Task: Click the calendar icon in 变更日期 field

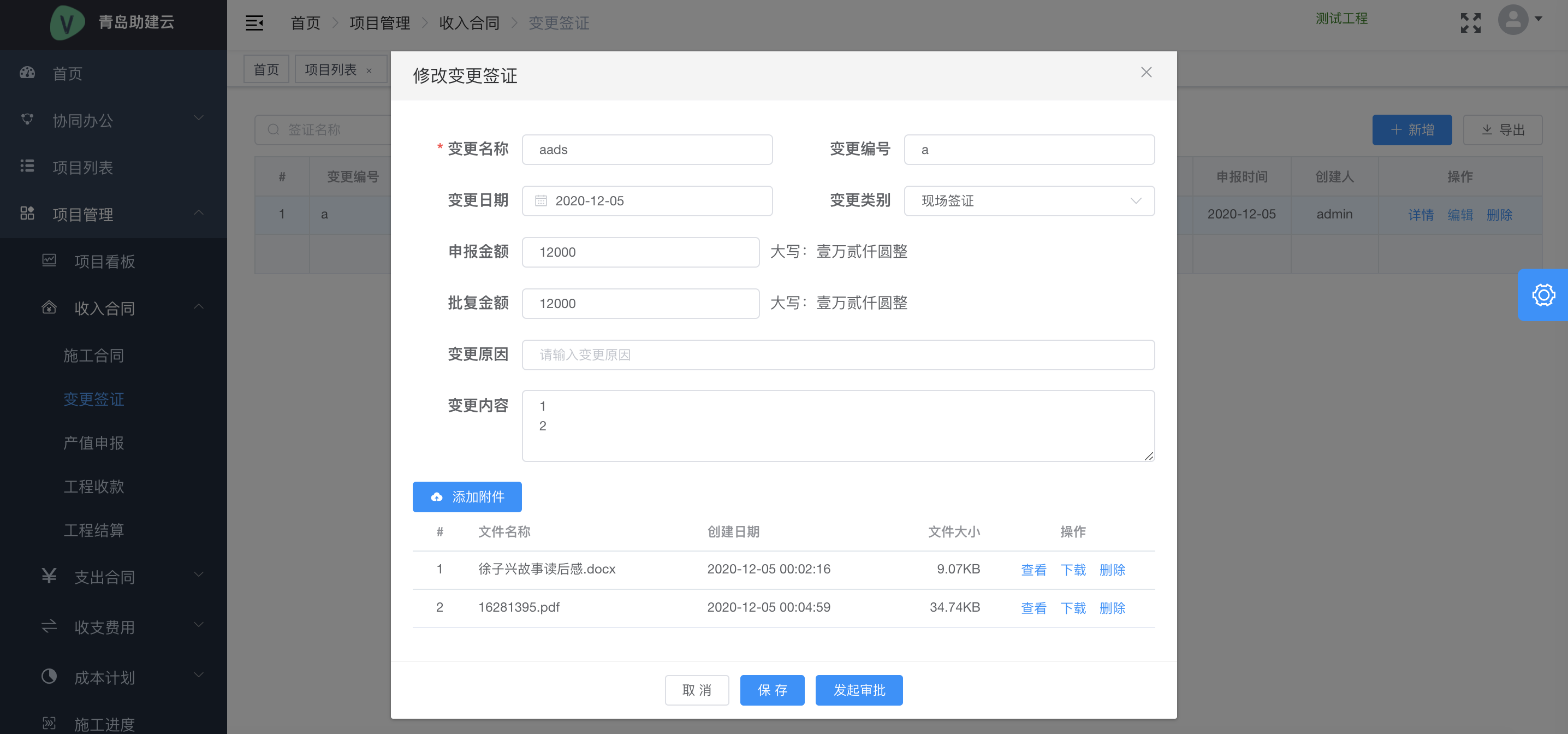Action: 541,201
